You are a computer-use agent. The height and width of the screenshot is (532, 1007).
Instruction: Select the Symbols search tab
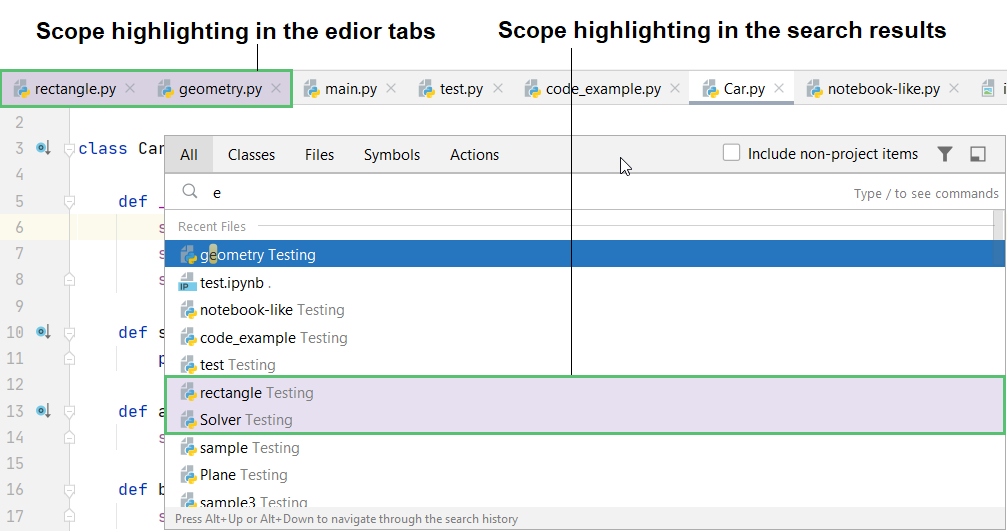(392, 155)
